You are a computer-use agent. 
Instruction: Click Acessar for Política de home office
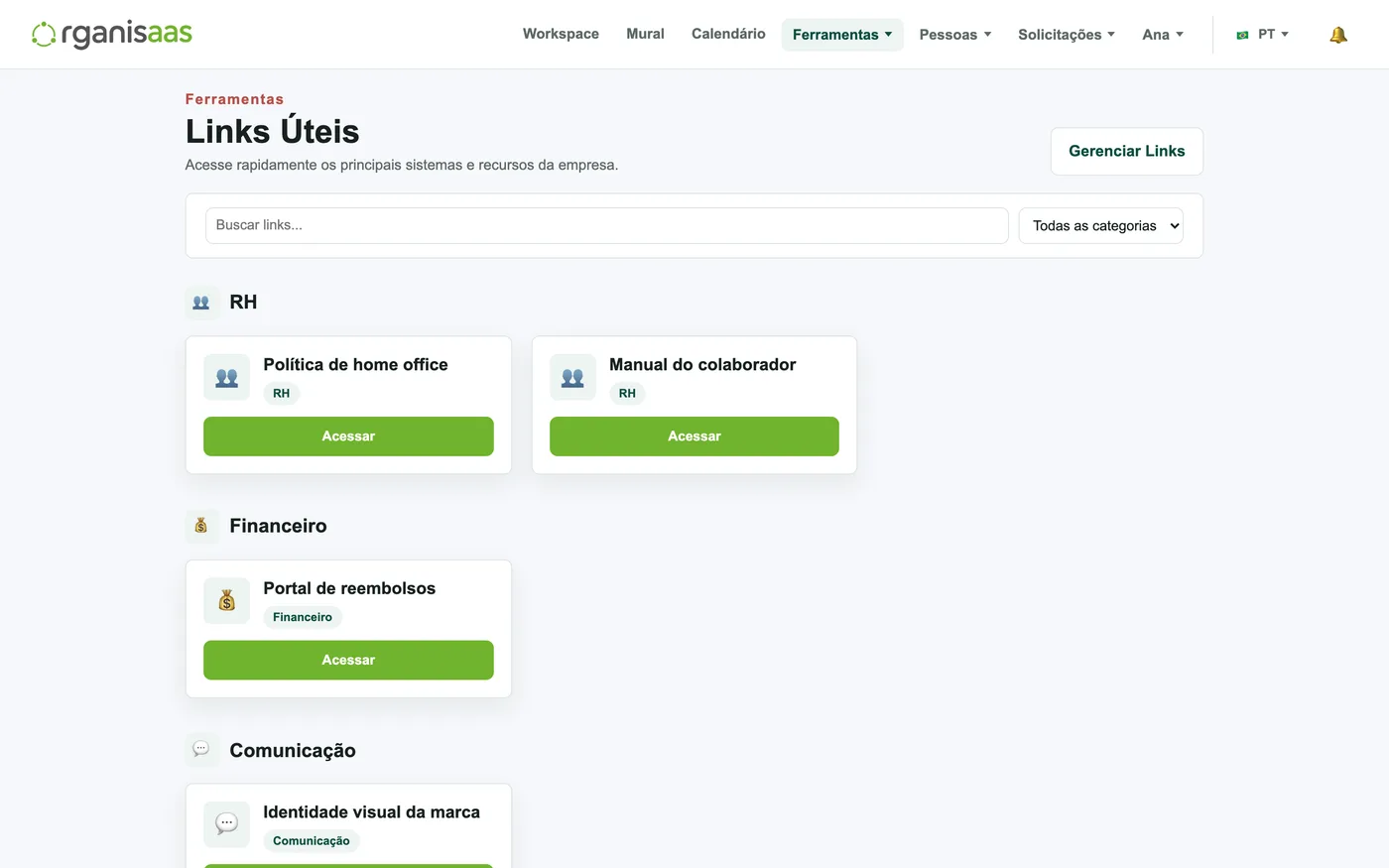click(x=348, y=436)
